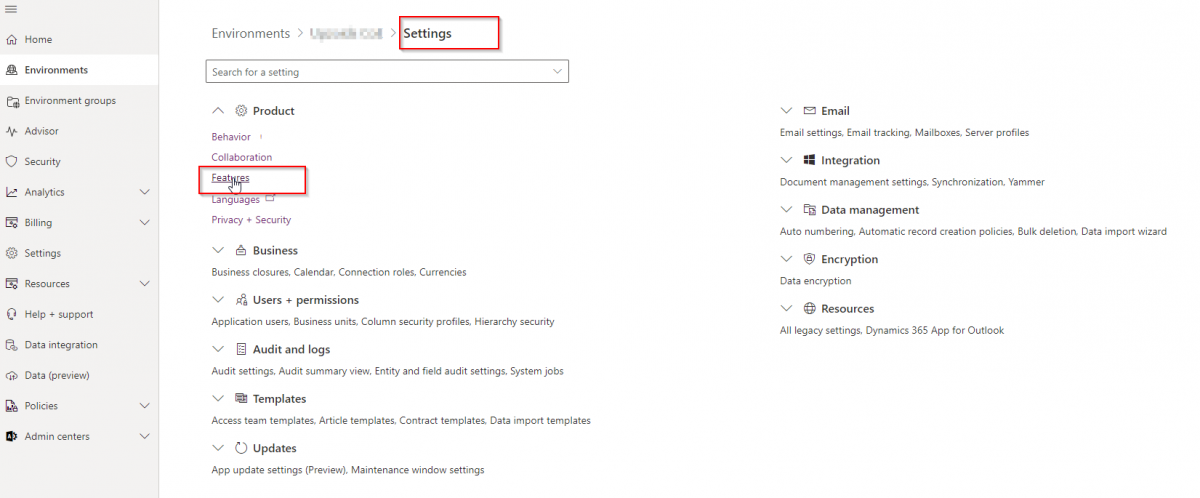Open Environments in the left navigation
1200x498 pixels.
pyautogui.click(x=56, y=70)
